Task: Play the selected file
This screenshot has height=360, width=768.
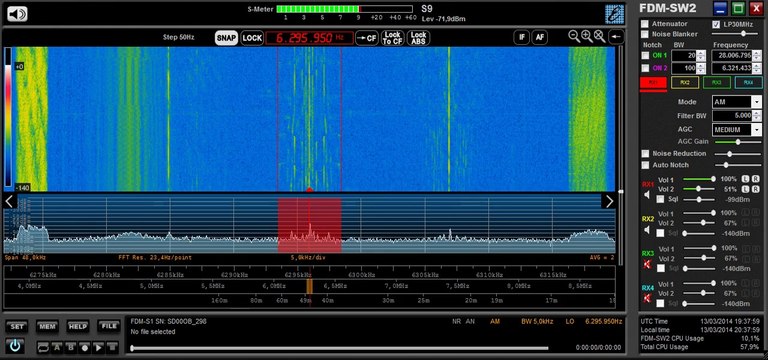Action: coord(98,347)
